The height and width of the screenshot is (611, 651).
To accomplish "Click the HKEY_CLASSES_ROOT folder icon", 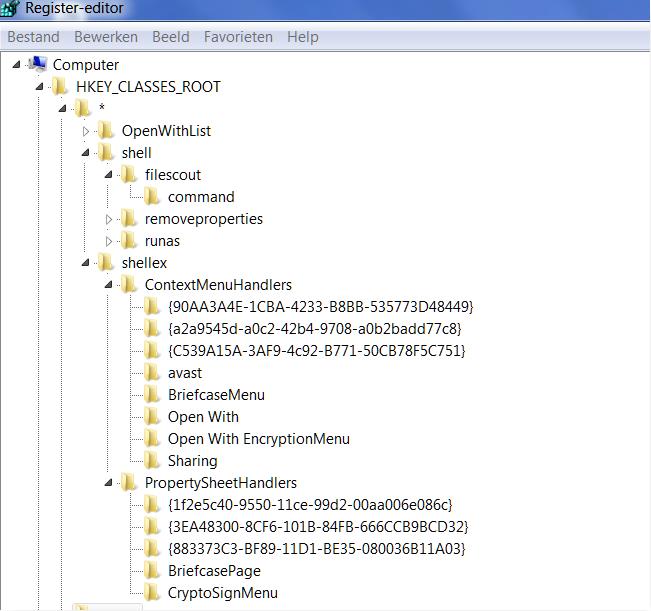I will (60, 86).
